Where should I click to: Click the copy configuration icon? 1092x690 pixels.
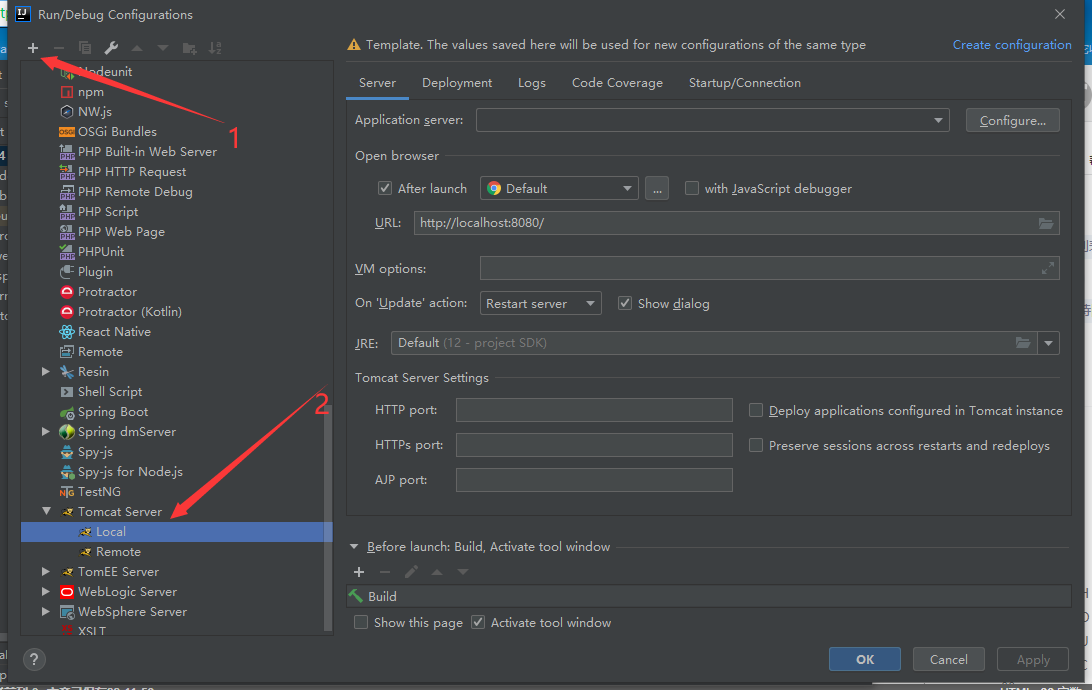(85, 48)
